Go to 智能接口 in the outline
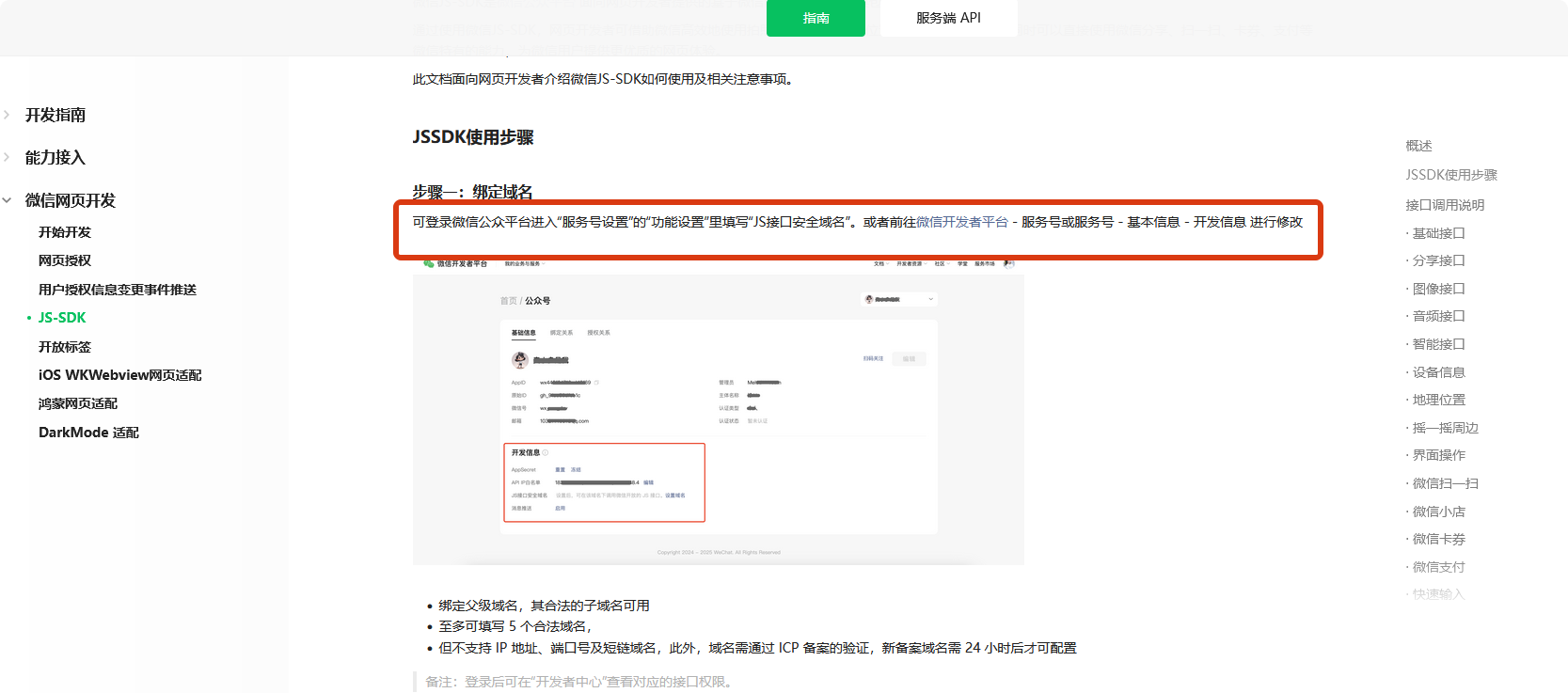Screen dimensions: 1568x693 [x=1439, y=344]
